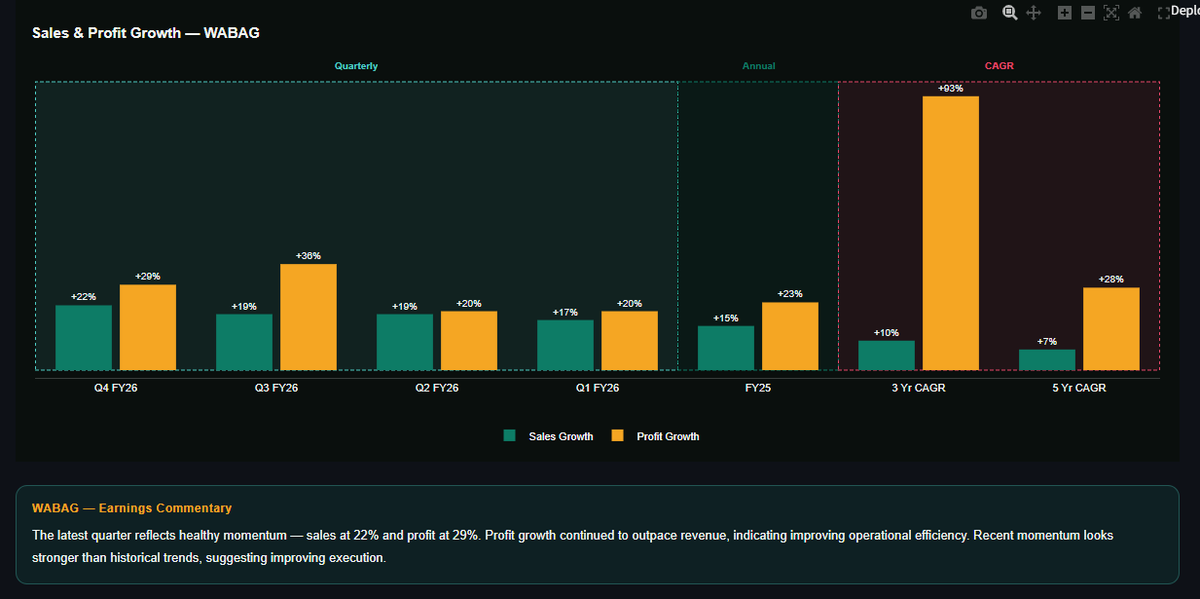Click the 5 Yr CAGR profit bar +28%
Image resolution: width=1200 pixels, height=599 pixels.
tap(1111, 329)
